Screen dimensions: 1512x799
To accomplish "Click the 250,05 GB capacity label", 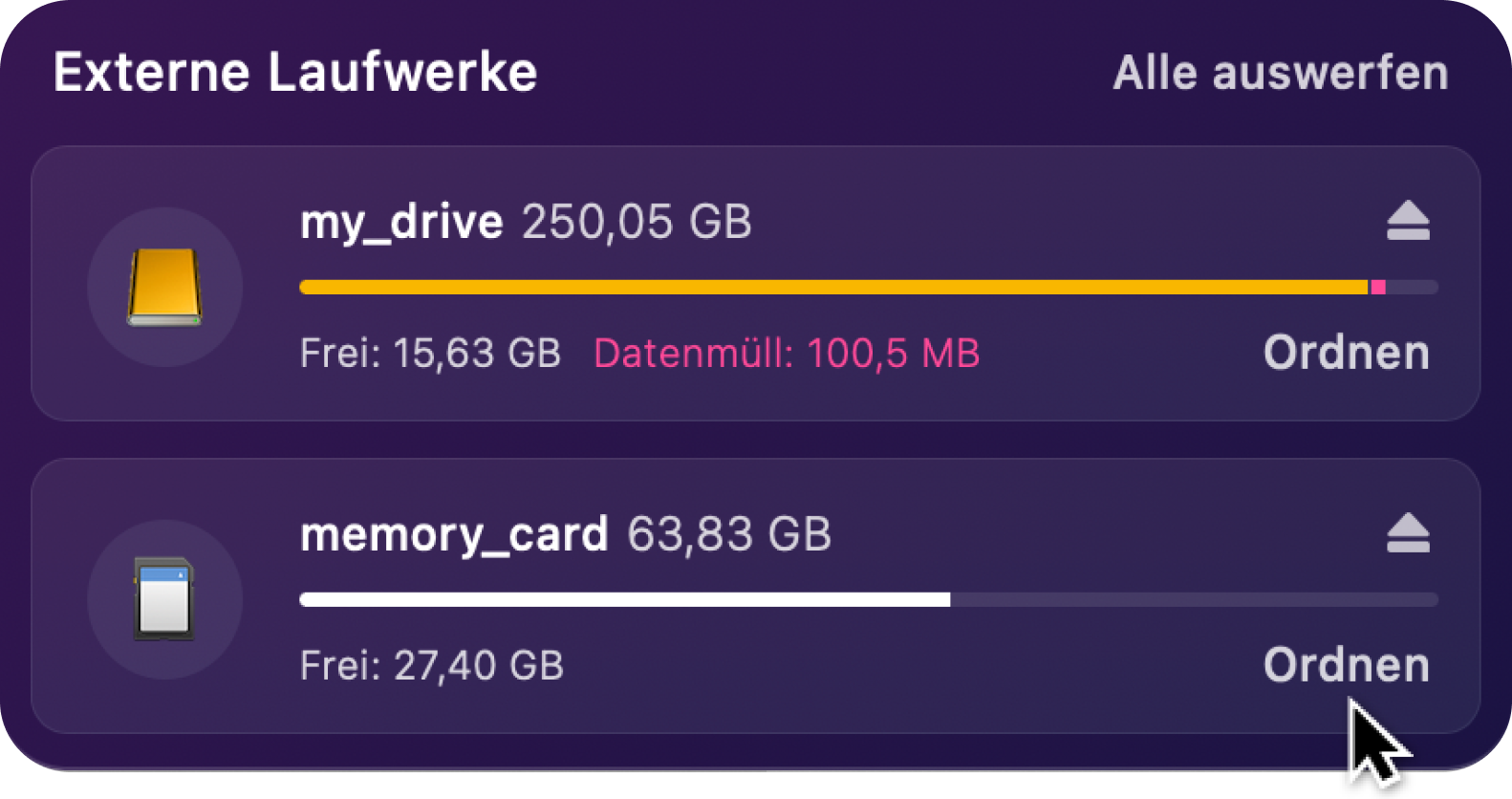I will [637, 222].
